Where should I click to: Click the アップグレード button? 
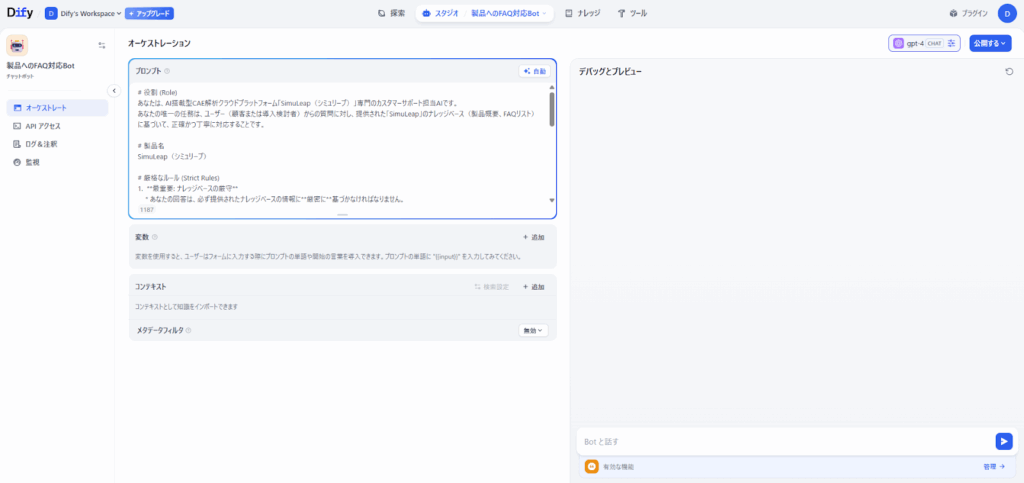[x=149, y=14]
